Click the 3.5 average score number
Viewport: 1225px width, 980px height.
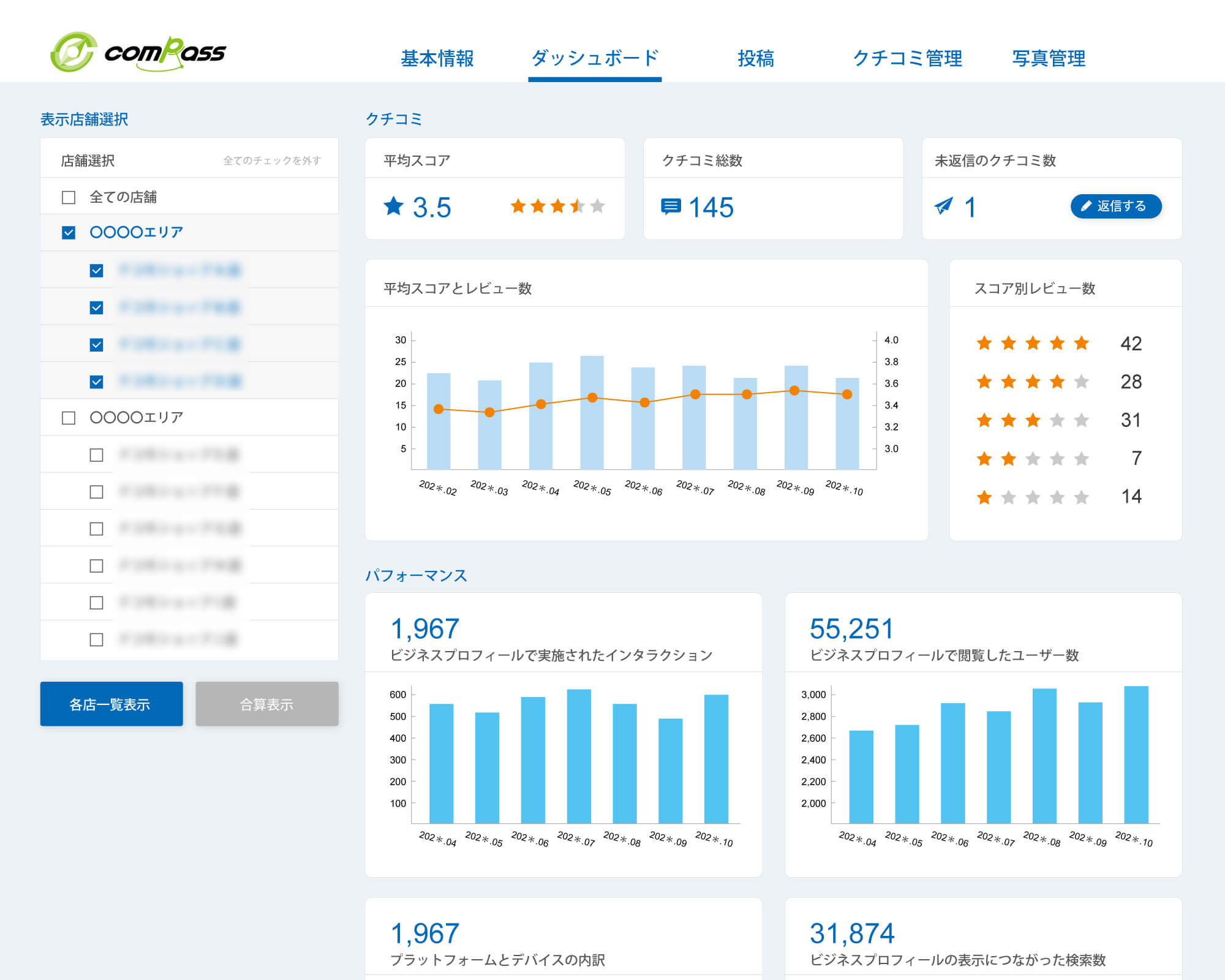tap(432, 207)
